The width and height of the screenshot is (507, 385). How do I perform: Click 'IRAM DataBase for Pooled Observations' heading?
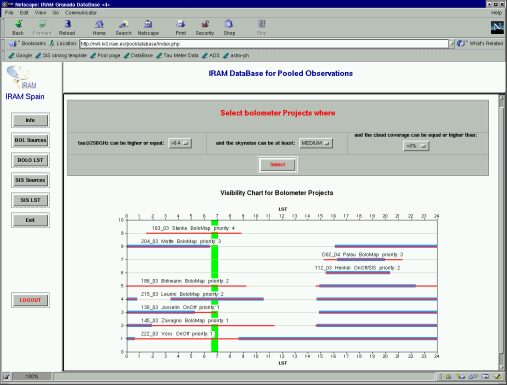coord(281,73)
